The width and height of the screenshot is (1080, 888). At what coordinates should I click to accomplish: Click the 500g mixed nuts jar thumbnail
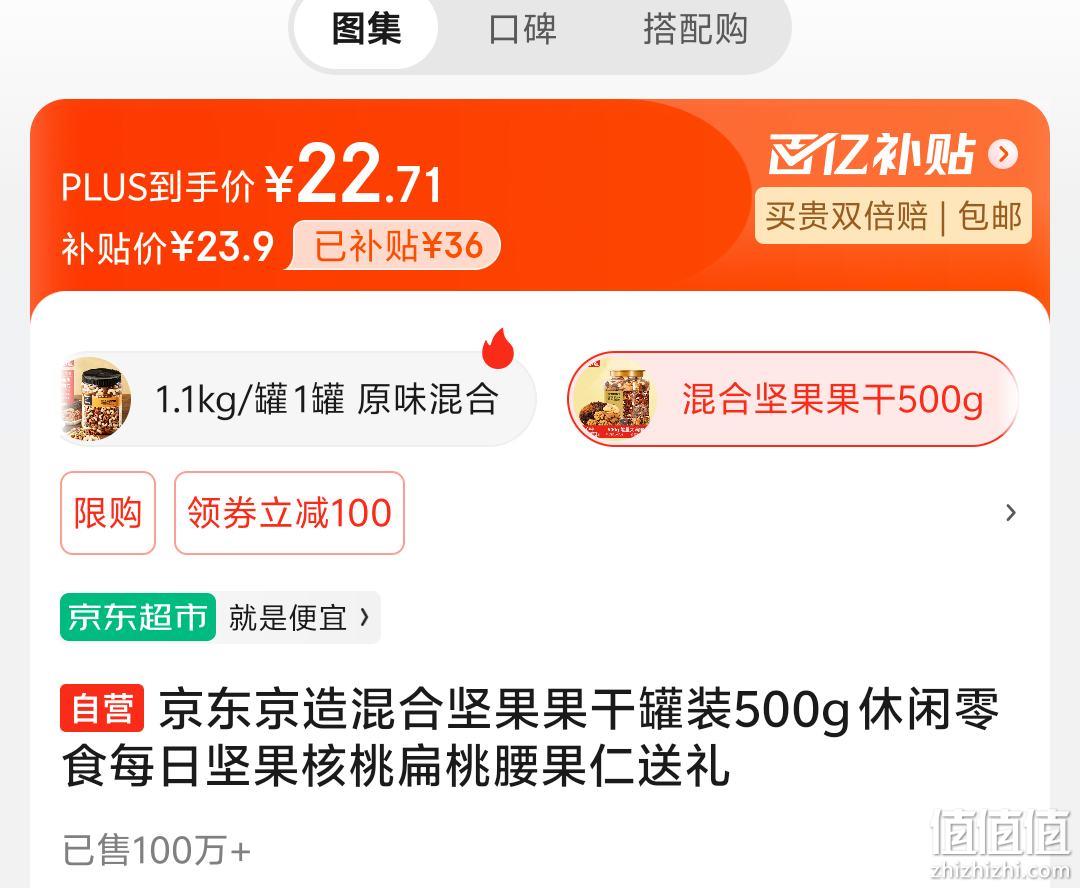613,399
